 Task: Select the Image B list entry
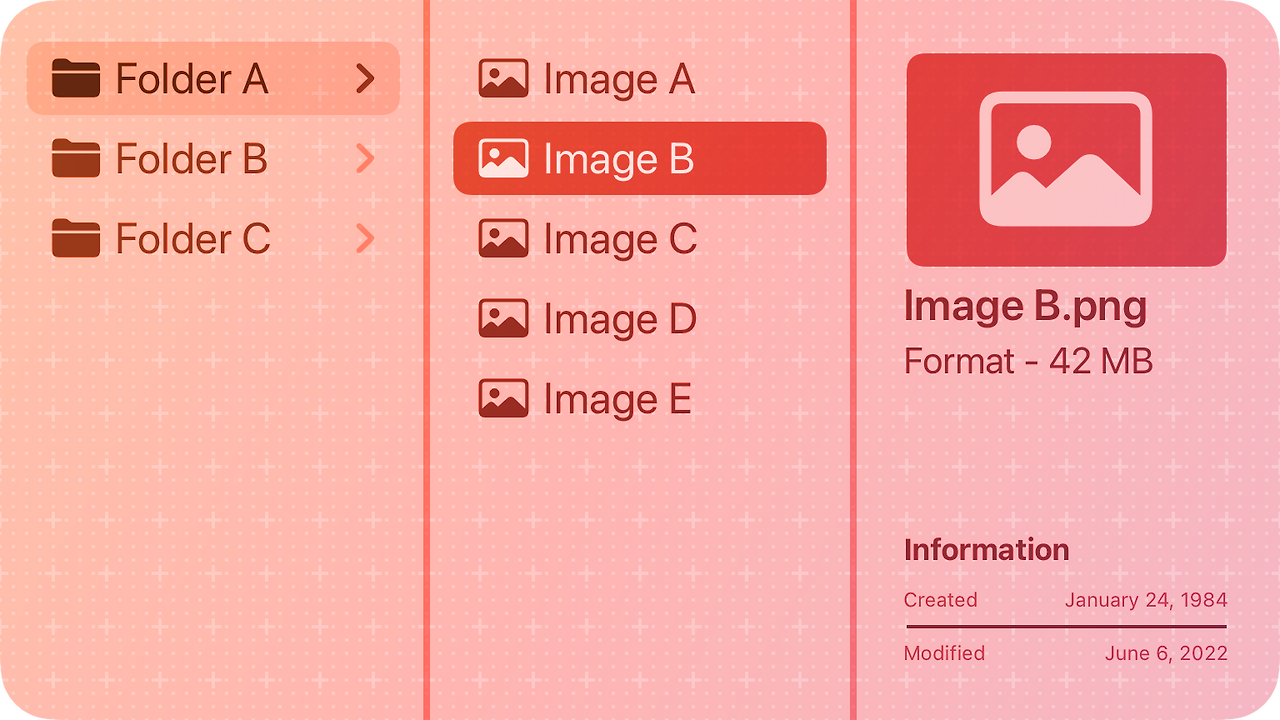coord(639,157)
